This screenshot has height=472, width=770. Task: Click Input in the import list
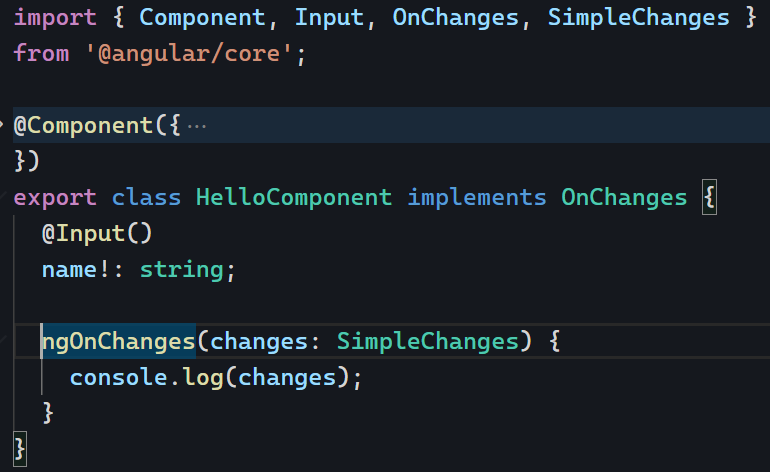click(330, 18)
